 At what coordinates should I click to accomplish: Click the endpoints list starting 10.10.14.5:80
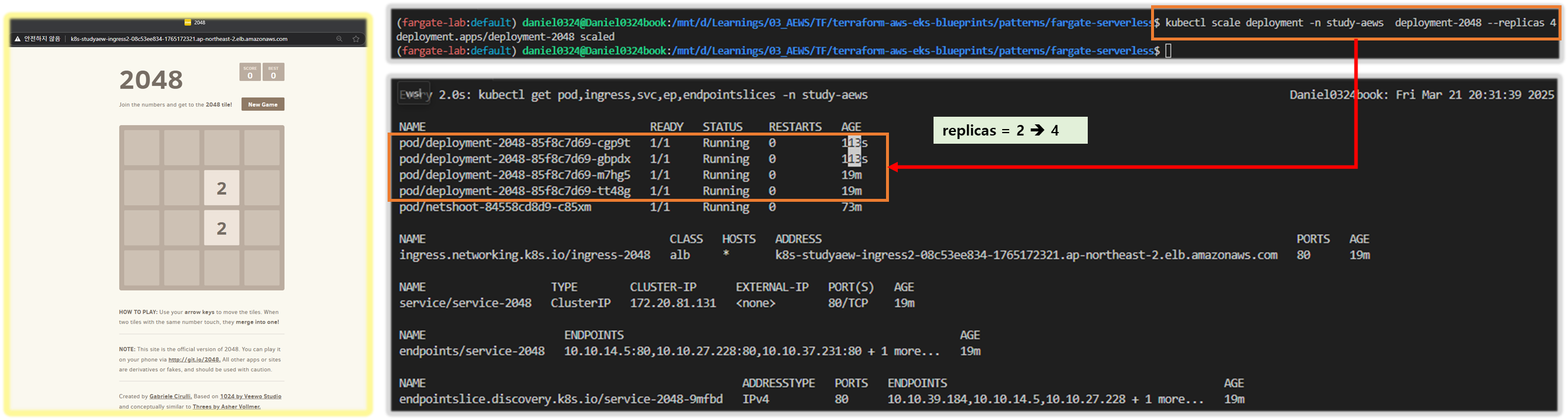pos(752,351)
